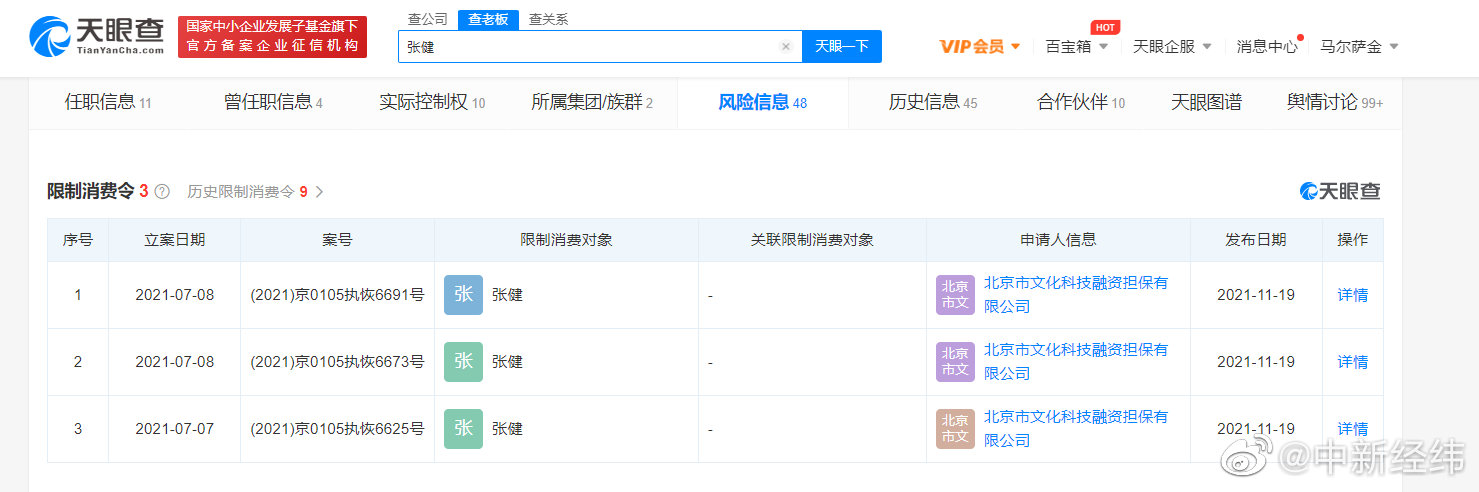Expand 历史限制消费令 using the chevron

click(320, 192)
